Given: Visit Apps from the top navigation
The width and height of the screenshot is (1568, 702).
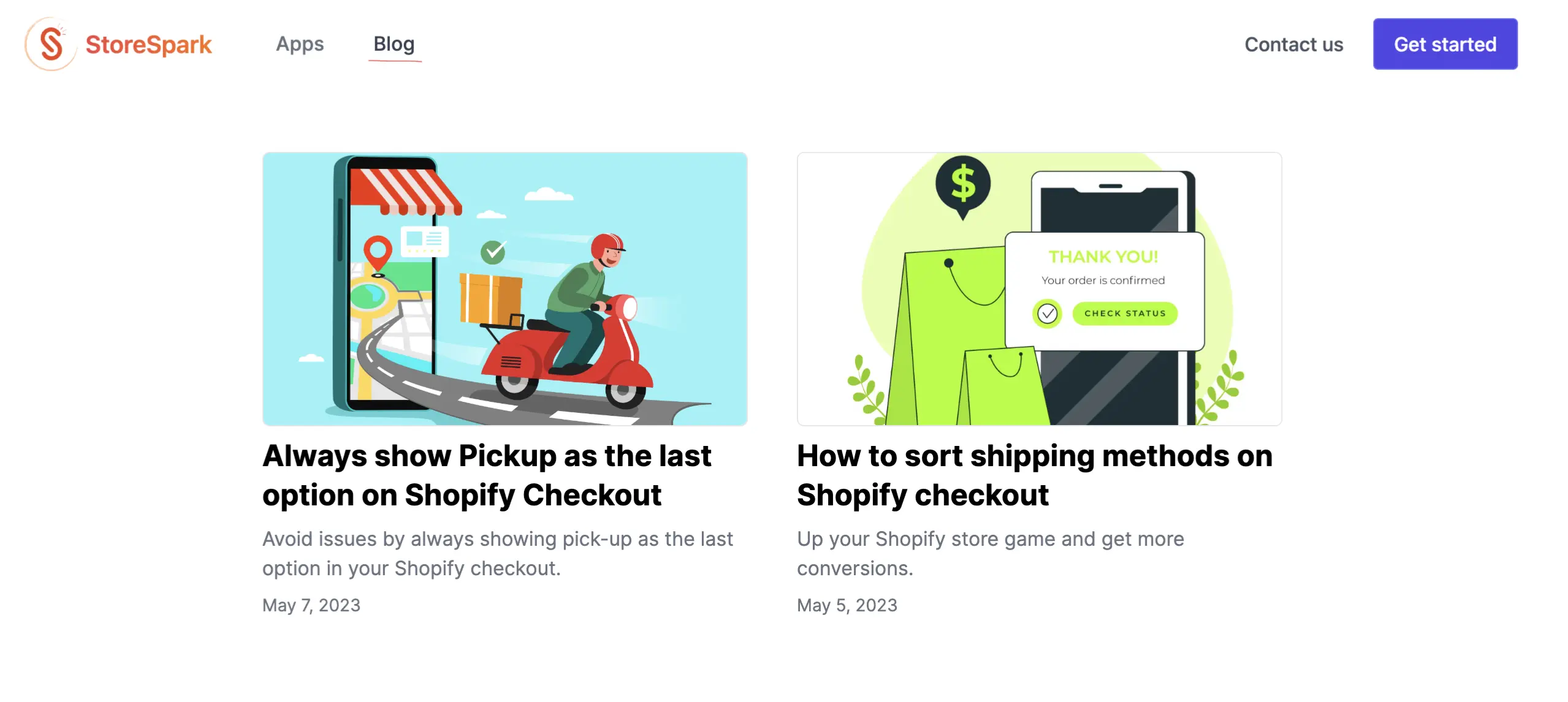Looking at the screenshot, I should coord(300,43).
